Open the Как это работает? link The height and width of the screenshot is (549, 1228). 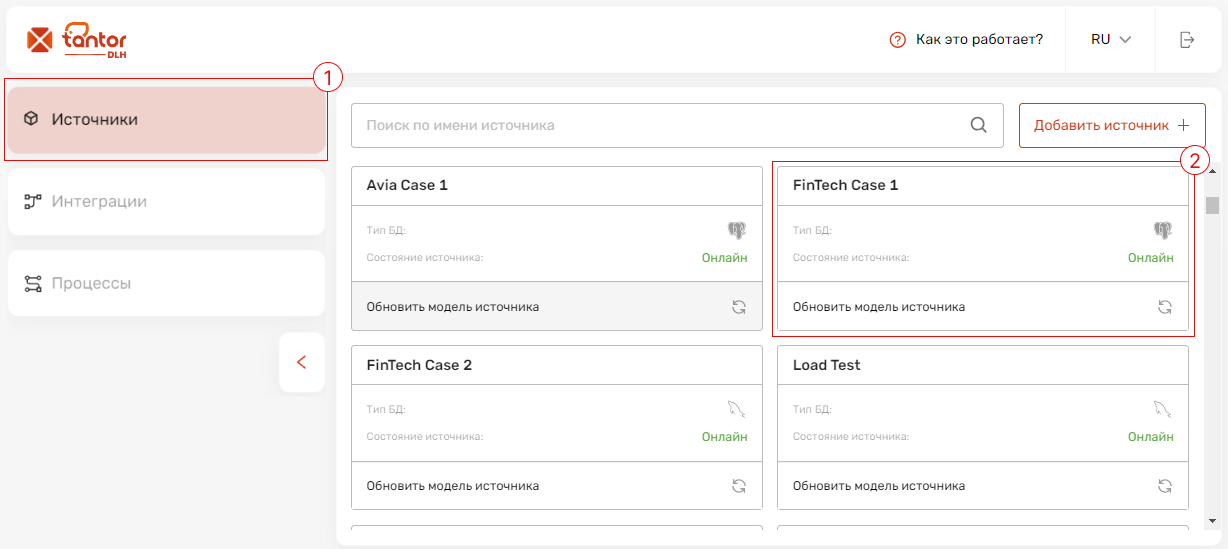click(979, 40)
